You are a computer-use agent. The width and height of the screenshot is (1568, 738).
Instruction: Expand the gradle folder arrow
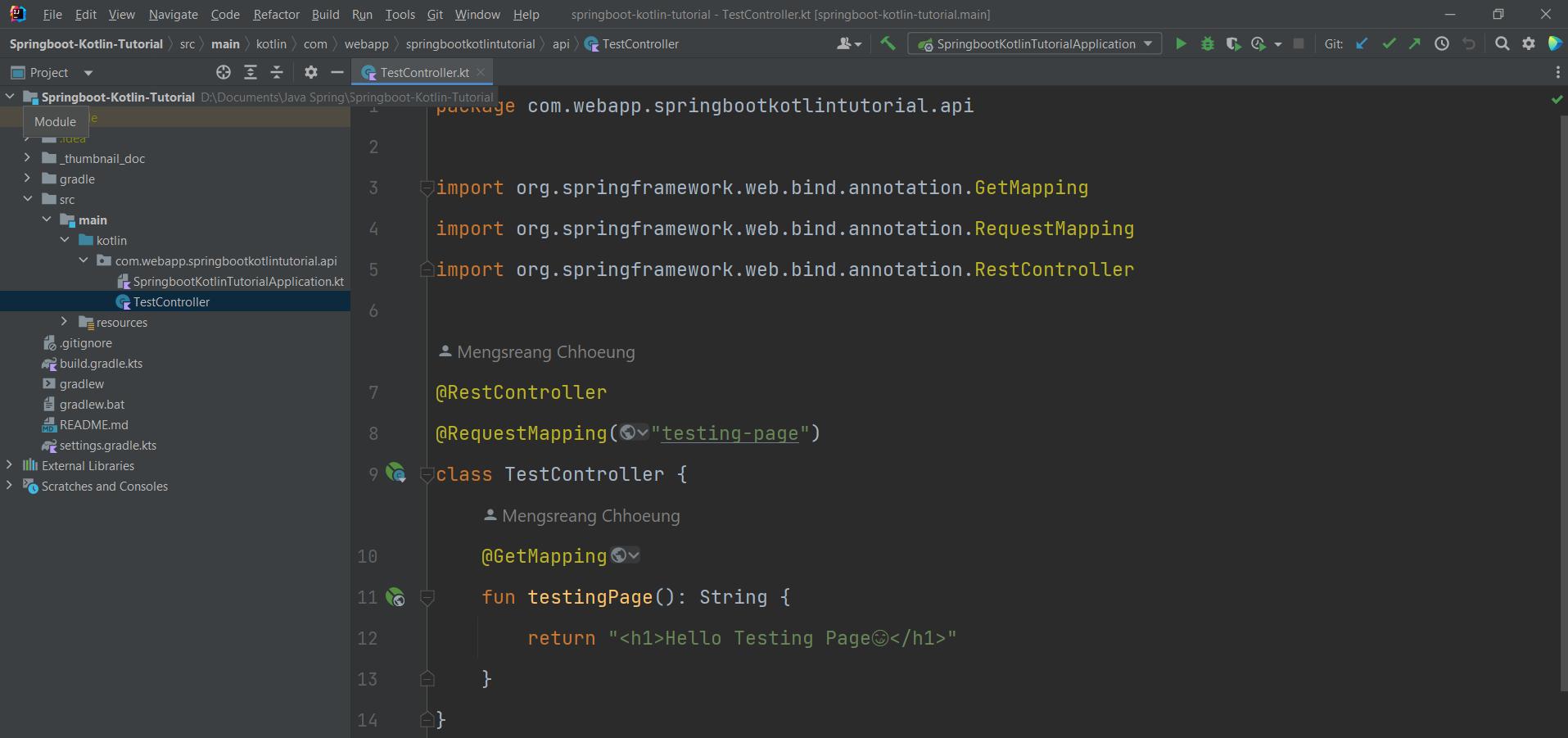(28, 178)
